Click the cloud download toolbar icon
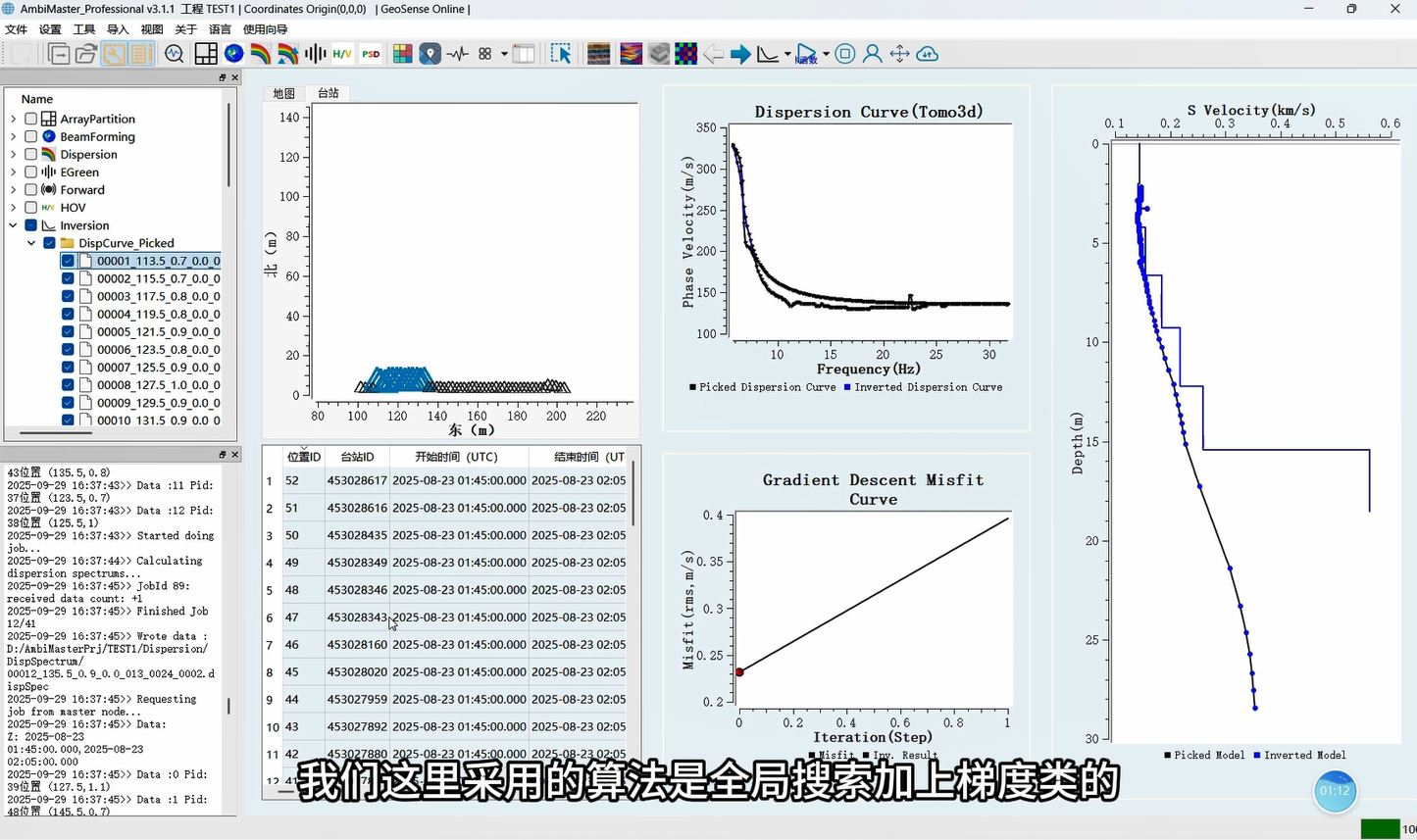 (927, 53)
